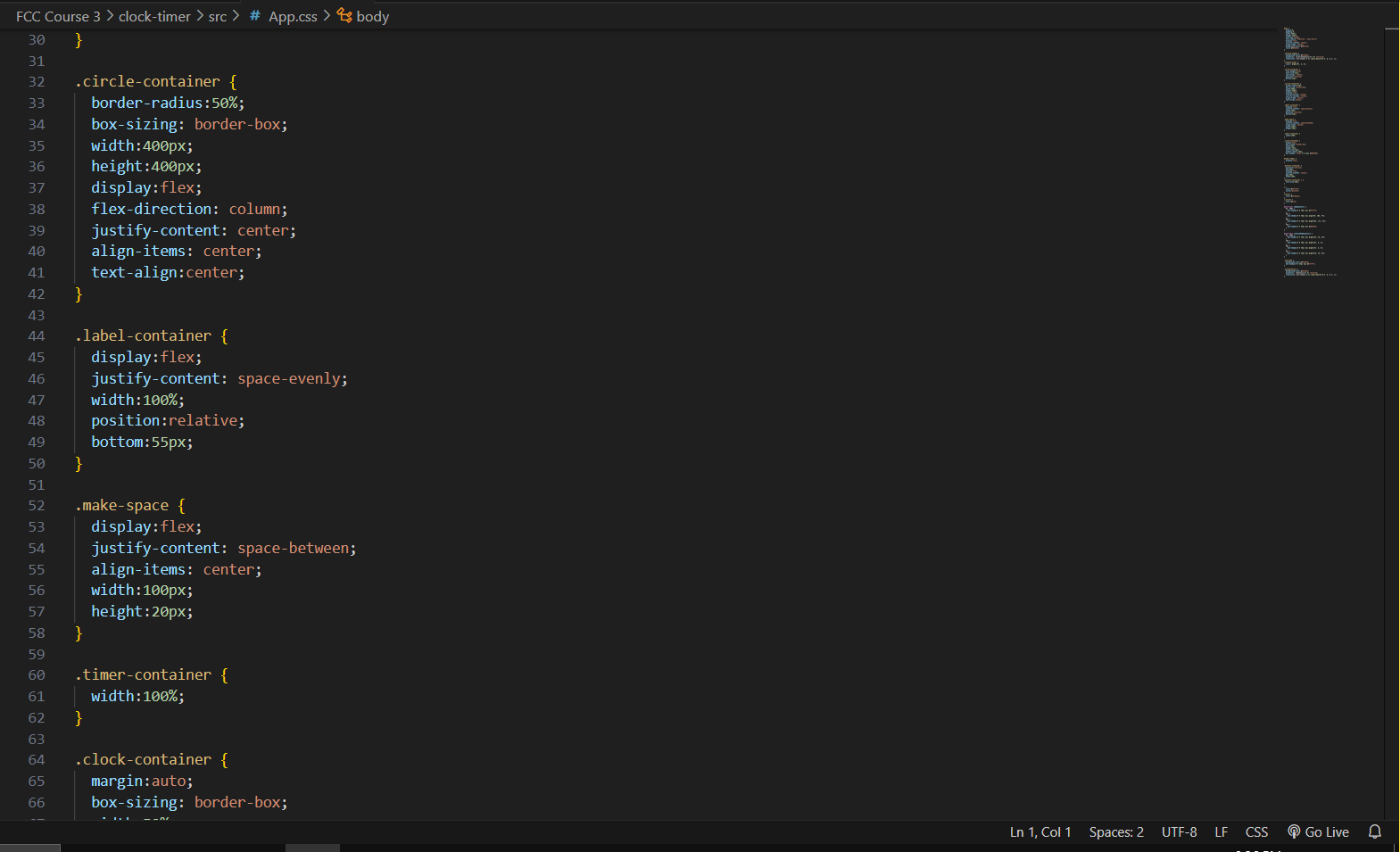Select the UTF-8 encoding indicator
This screenshot has height=852, width=1400.
pos(1179,831)
